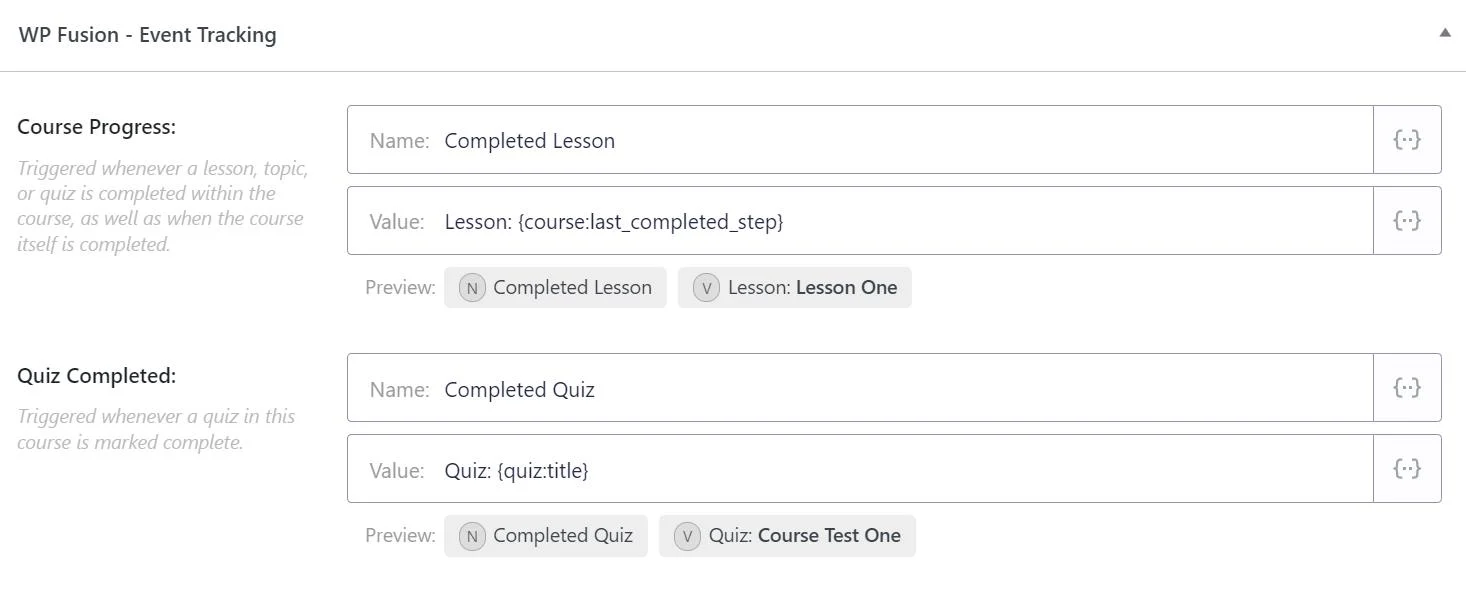Click V badge in Course Test One preview
This screenshot has height=594, width=1466.
tap(687, 536)
